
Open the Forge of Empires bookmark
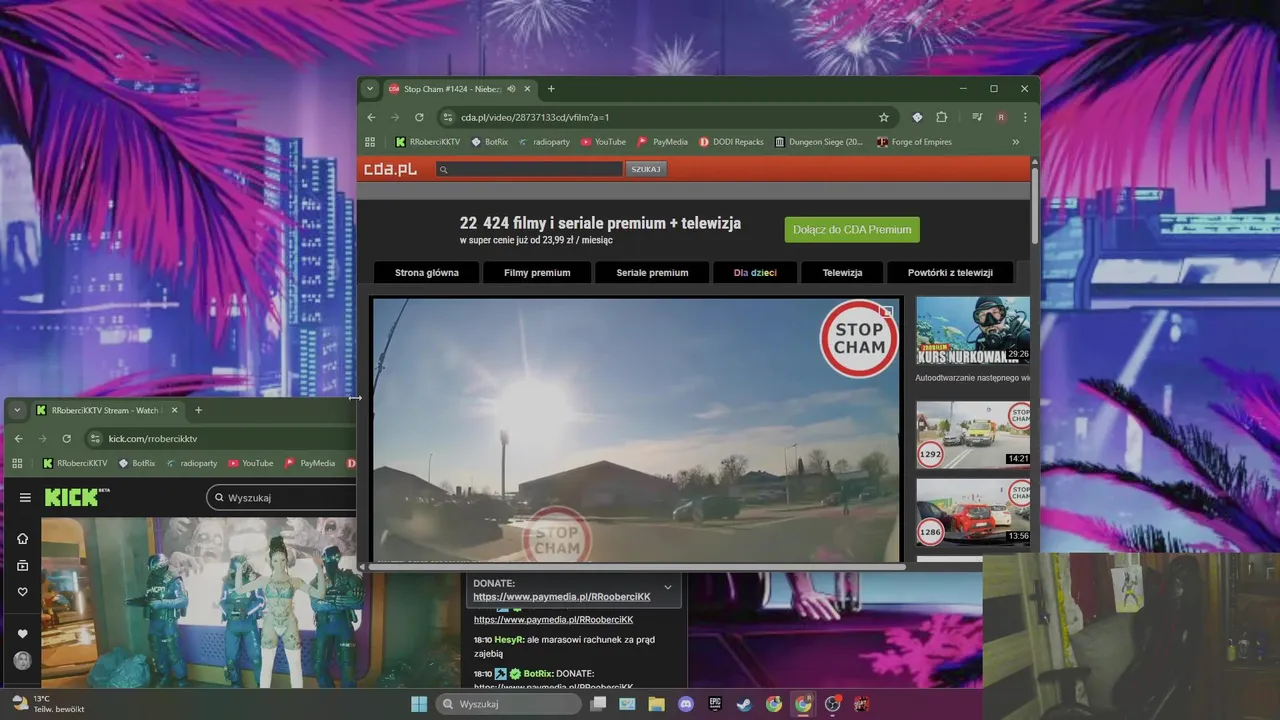914,142
